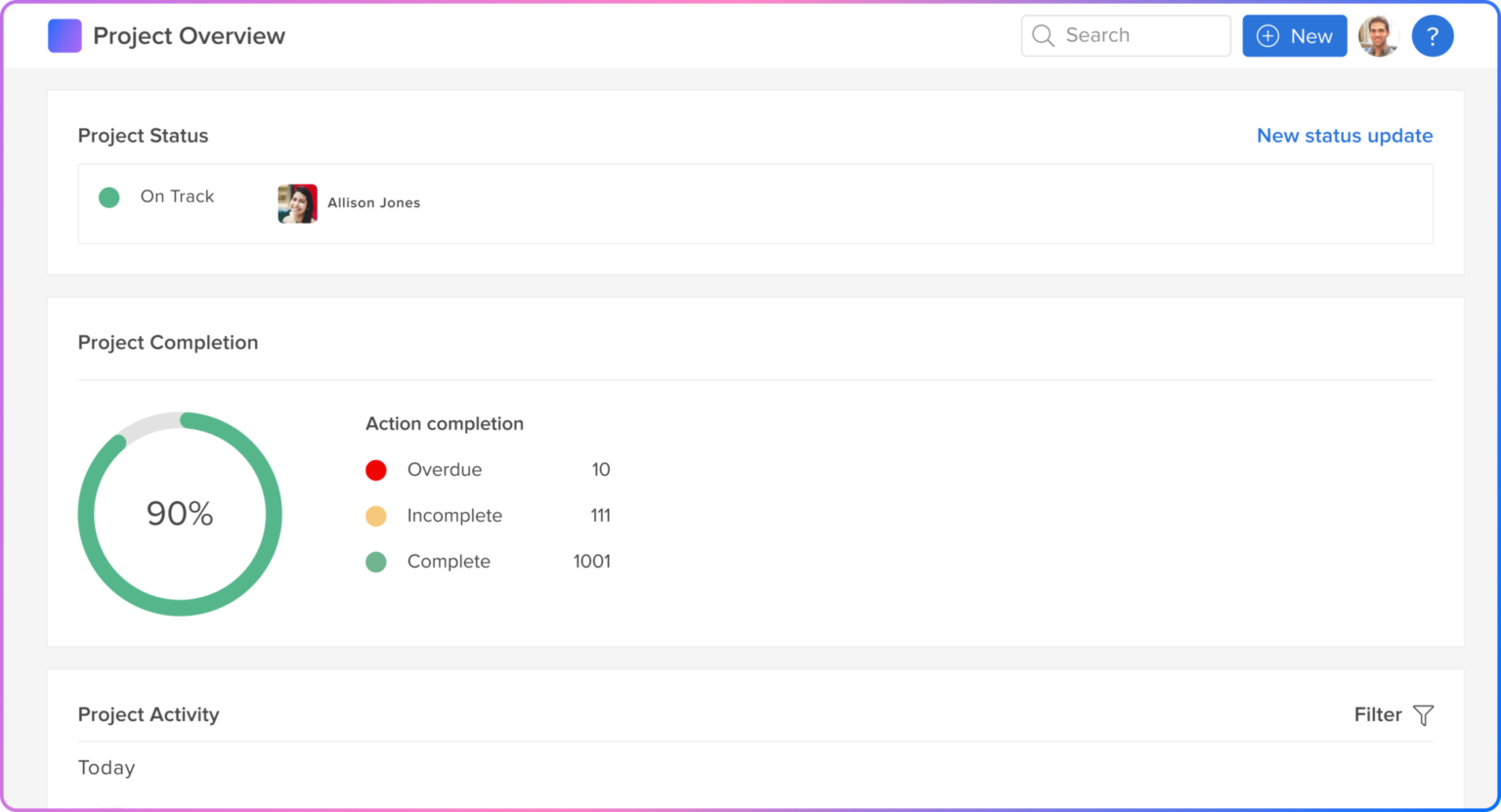
Task: Open the Project Overview app logo
Action: (x=64, y=35)
